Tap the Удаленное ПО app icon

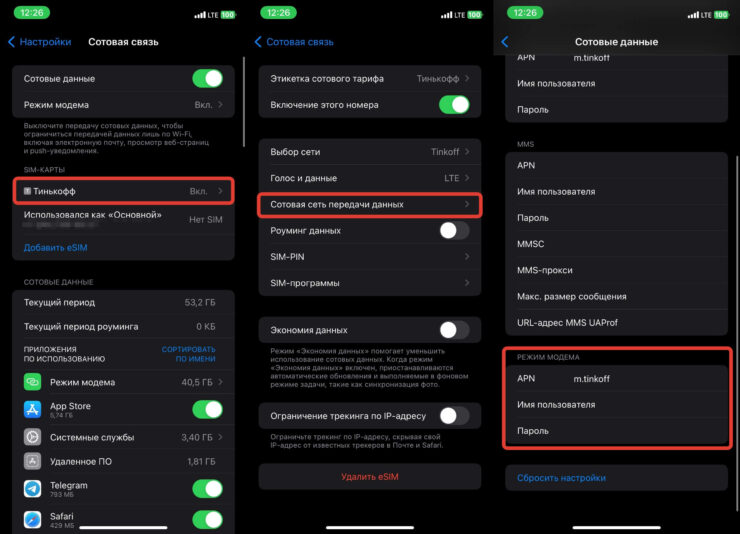pos(32,461)
